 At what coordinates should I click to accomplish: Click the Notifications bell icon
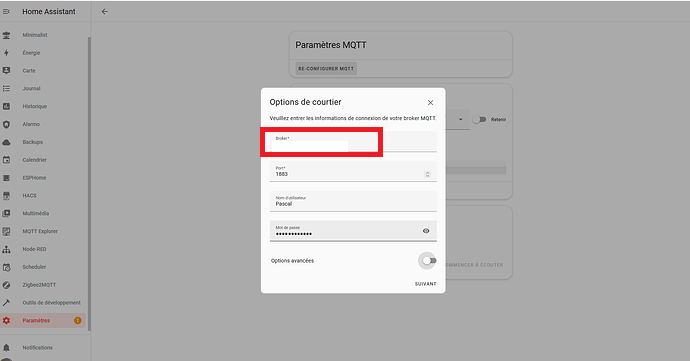click(6, 348)
